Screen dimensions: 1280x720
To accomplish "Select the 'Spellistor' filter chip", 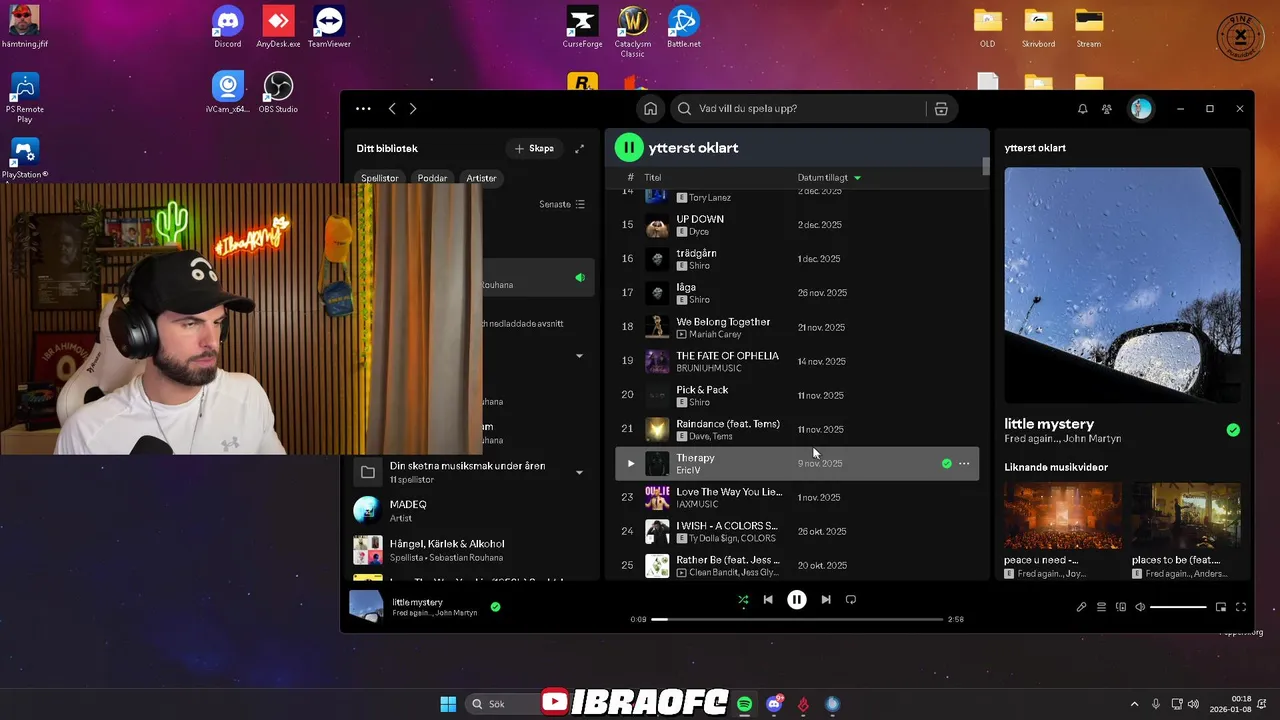I will tap(380, 178).
